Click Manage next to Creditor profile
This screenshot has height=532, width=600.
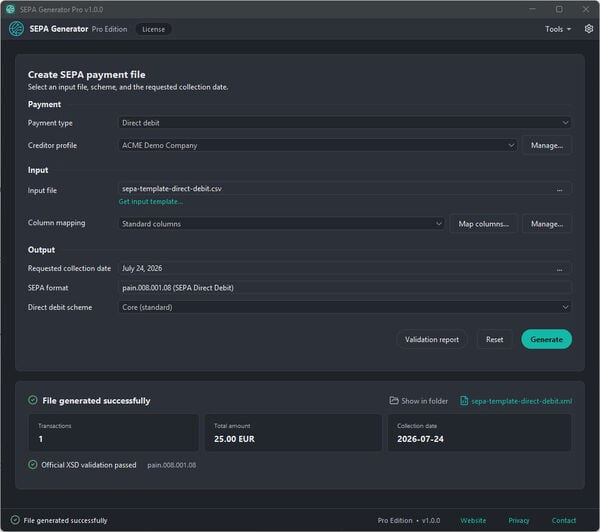click(547, 145)
